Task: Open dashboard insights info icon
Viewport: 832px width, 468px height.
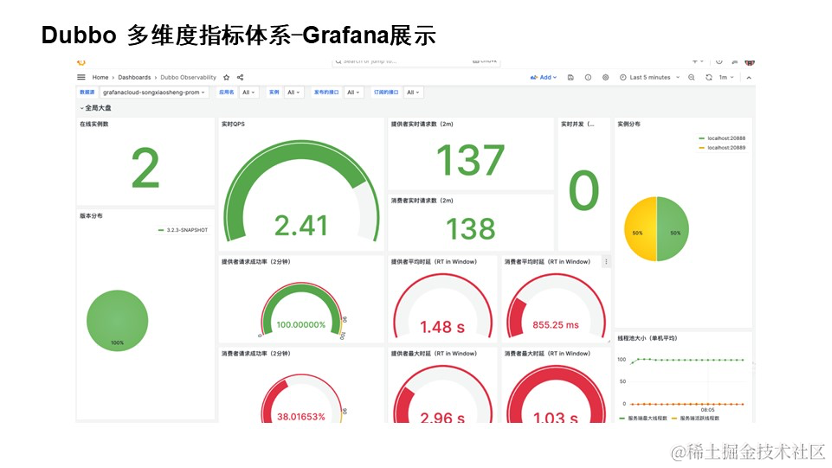Action: pyautogui.click(x=588, y=77)
